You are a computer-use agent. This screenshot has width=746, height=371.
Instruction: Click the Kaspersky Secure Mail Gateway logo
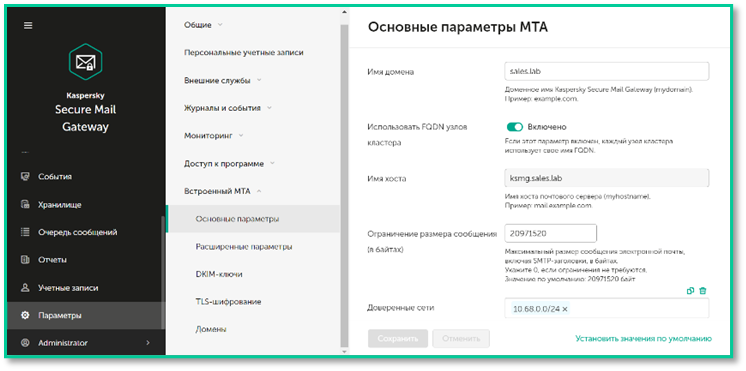coord(86,62)
